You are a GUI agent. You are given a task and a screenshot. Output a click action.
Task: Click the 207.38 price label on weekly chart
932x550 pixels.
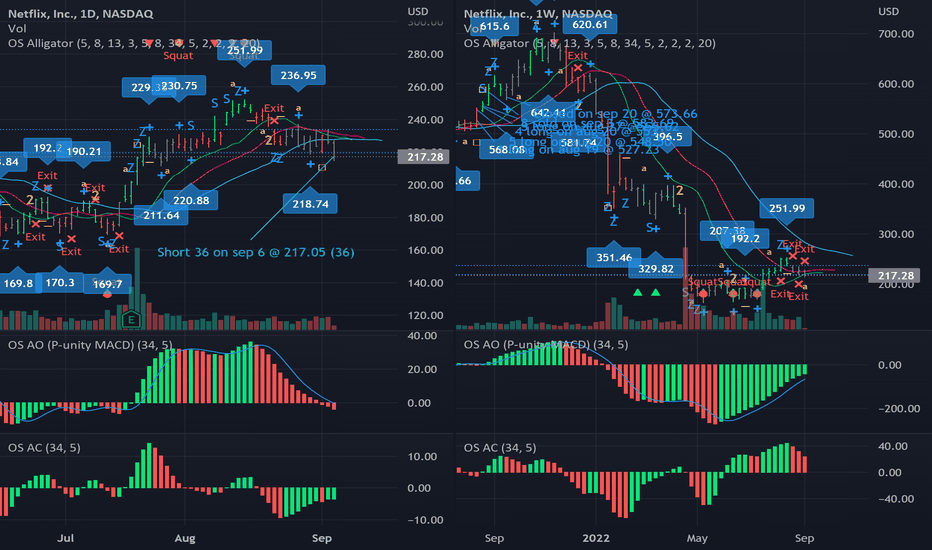pos(727,231)
